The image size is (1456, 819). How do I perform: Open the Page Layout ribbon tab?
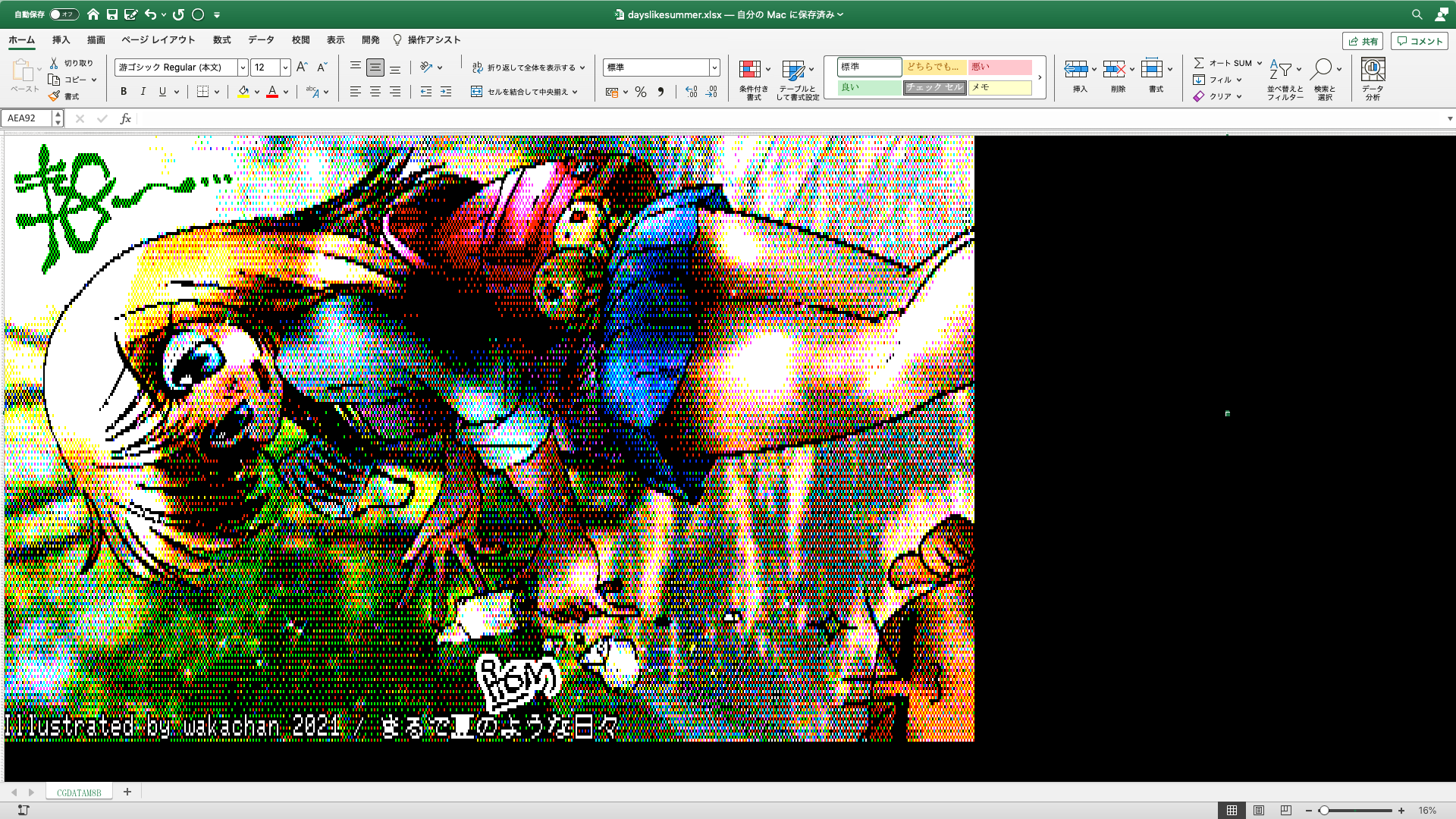click(x=158, y=40)
